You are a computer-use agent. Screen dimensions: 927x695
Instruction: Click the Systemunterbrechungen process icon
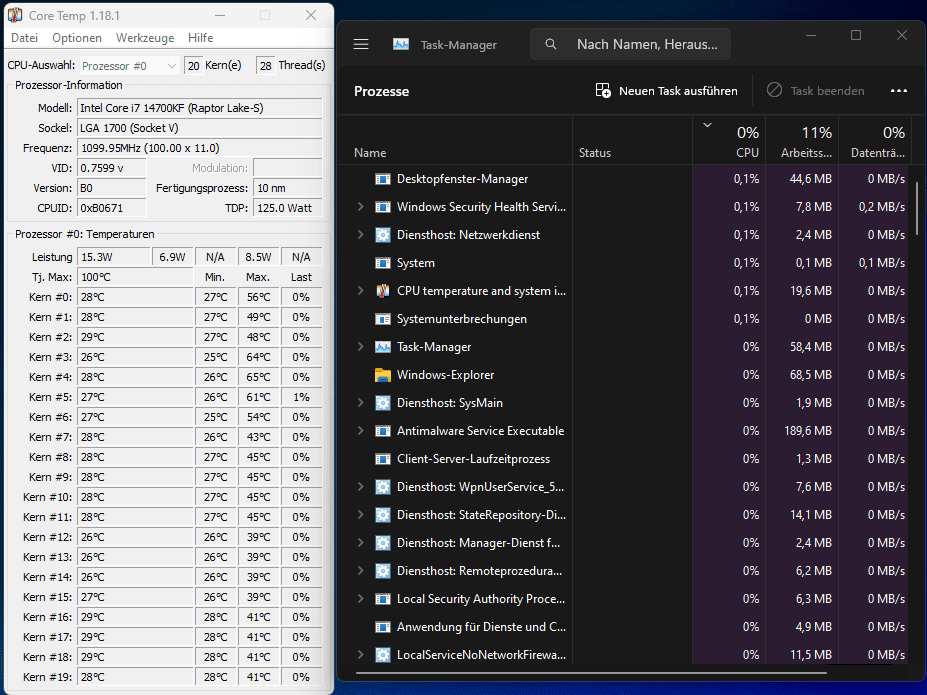point(383,319)
